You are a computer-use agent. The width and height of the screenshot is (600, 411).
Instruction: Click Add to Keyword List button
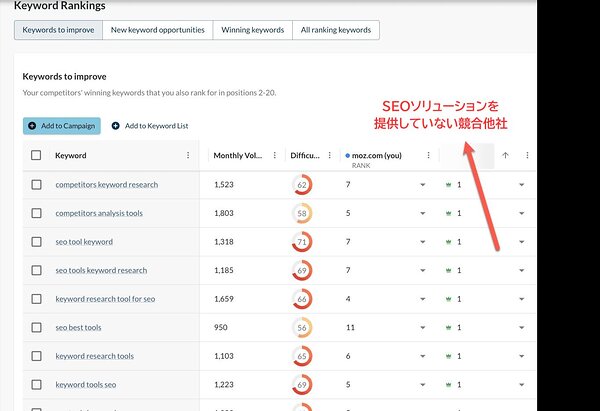pyautogui.click(x=150, y=126)
